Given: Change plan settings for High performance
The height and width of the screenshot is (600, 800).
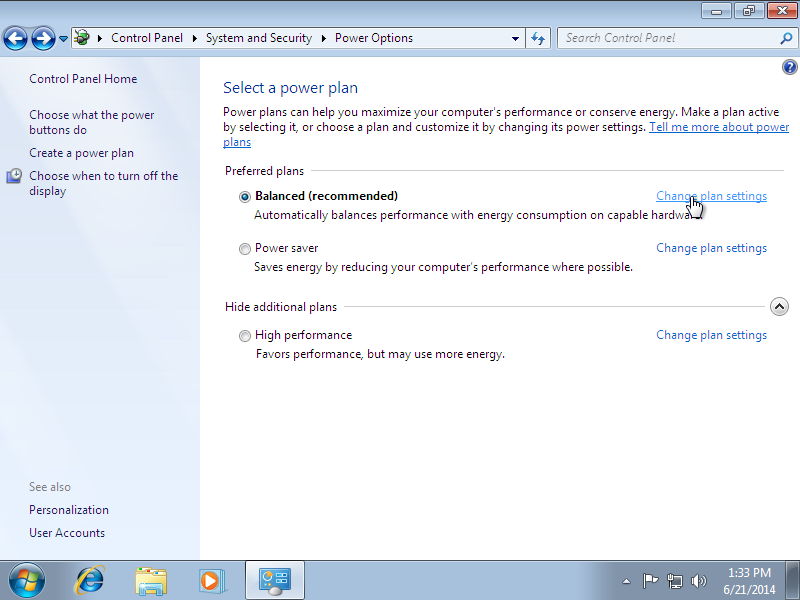Looking at the screenshot, I should coord(711,335).
